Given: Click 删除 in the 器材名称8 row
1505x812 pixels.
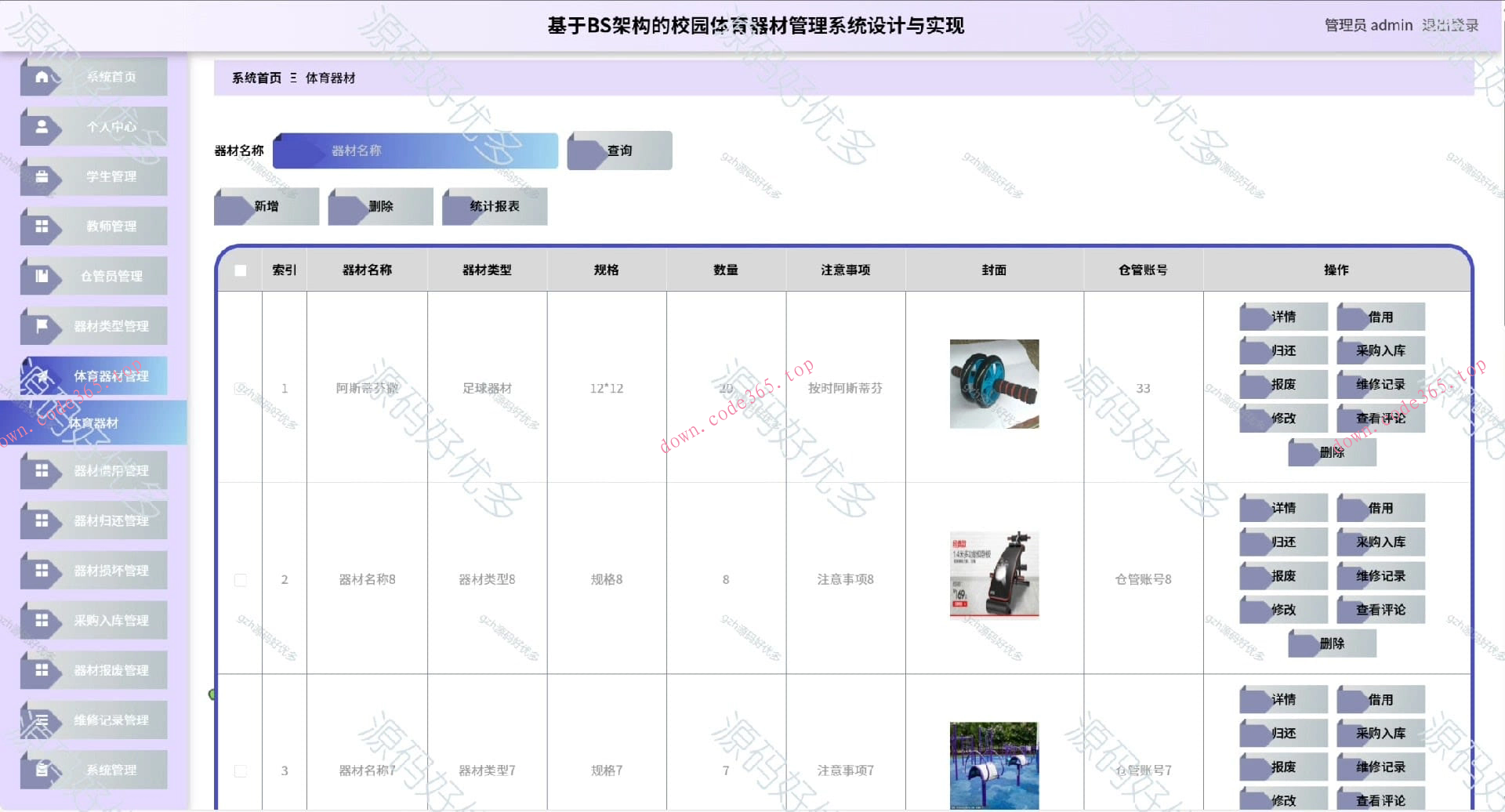Looking at the screenshot, I should click(x=1332, y=643).
